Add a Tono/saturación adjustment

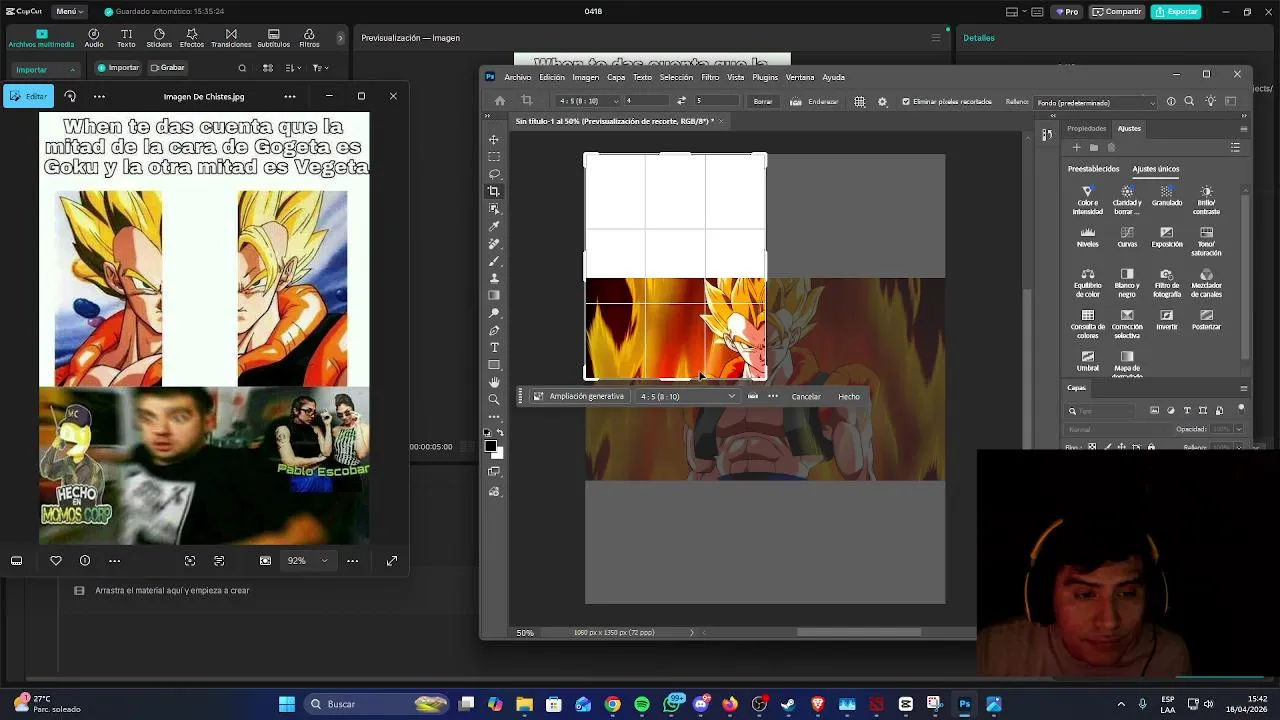1206,241
